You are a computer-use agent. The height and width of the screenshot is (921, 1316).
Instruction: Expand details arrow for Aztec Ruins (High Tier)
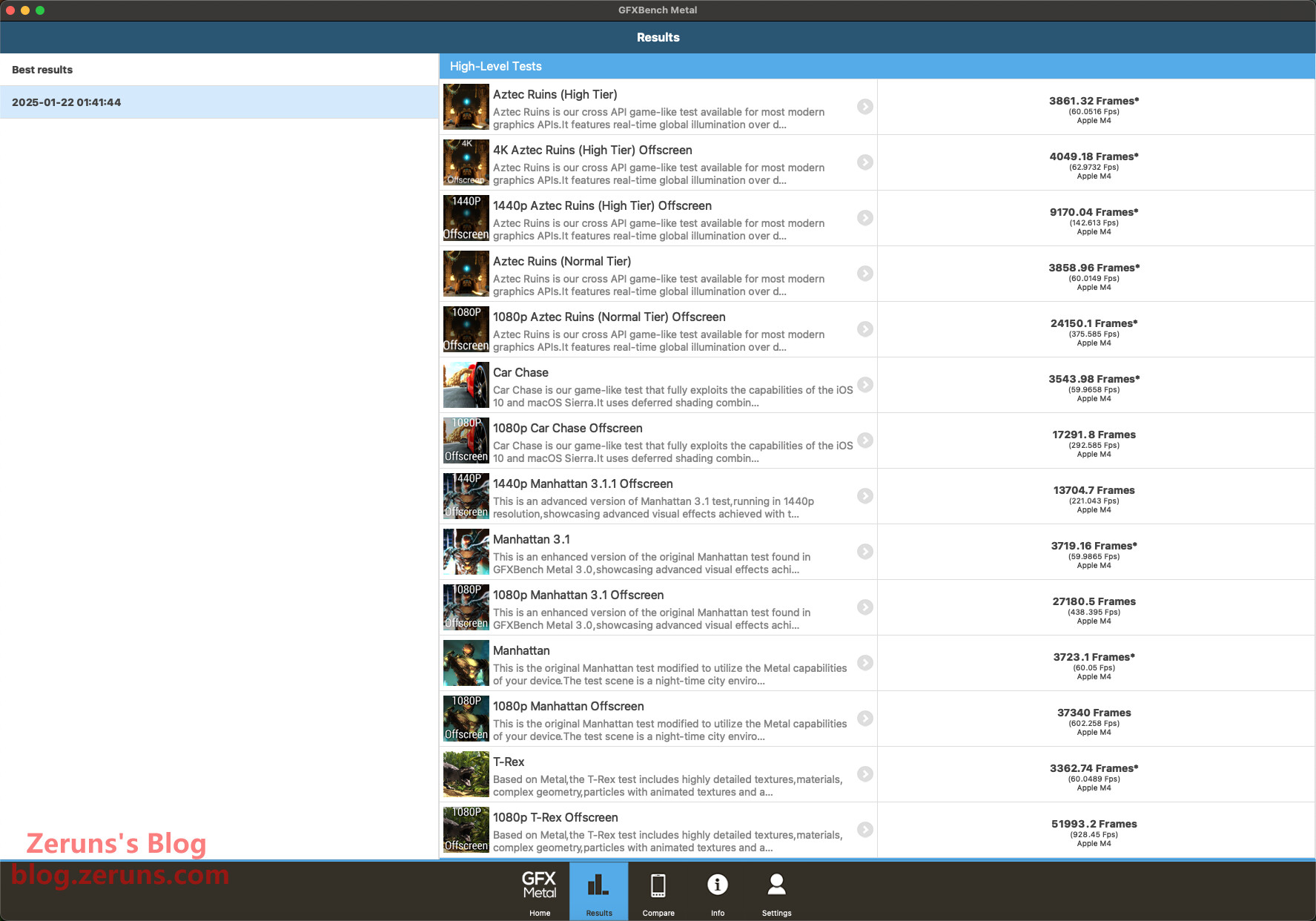point(864,107)
